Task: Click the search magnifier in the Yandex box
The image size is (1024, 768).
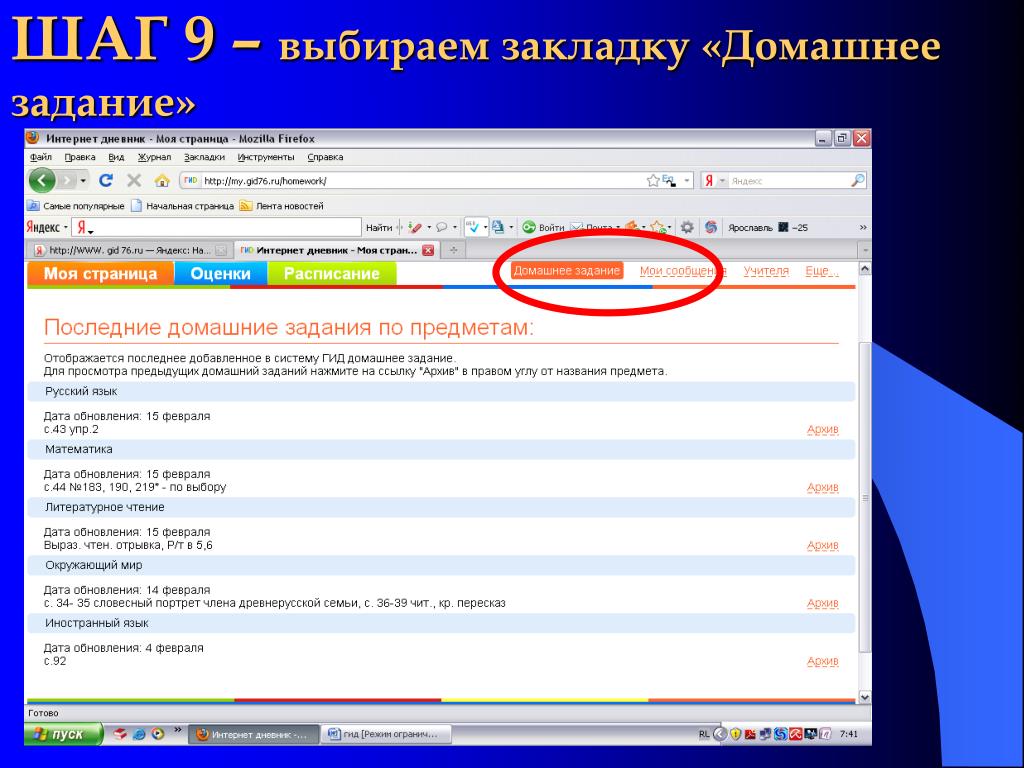Action: point(858,180)
